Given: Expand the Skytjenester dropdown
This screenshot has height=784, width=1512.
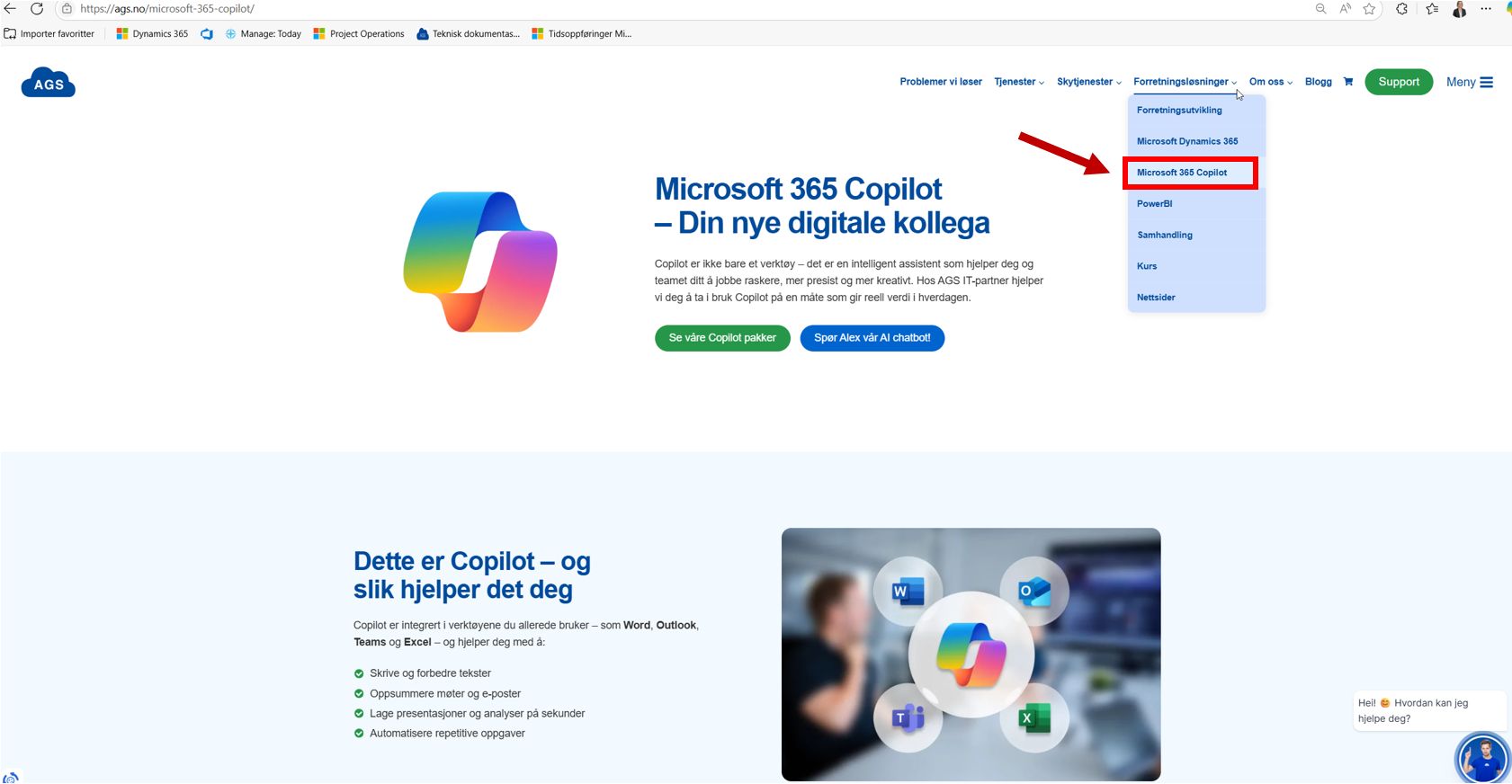Looking at the screenshot, I should pos(1088,82).
